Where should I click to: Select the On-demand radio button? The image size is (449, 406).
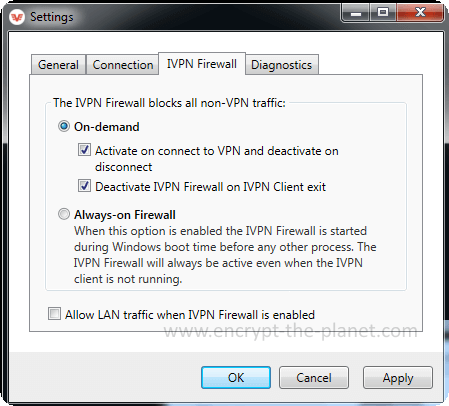point(64,126)
